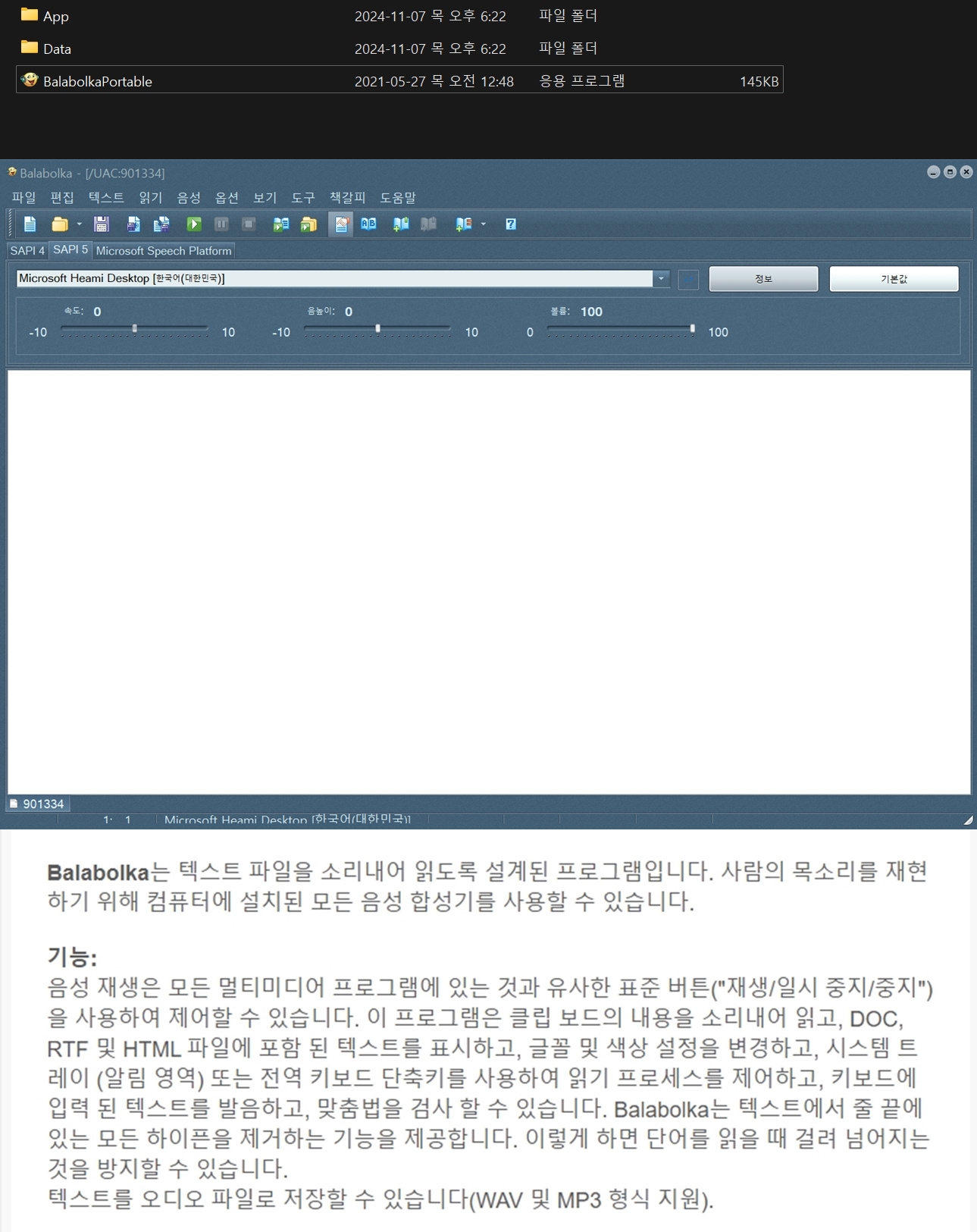Open the 음성 menu
977x1232 pixels.
tap(189, 198)
